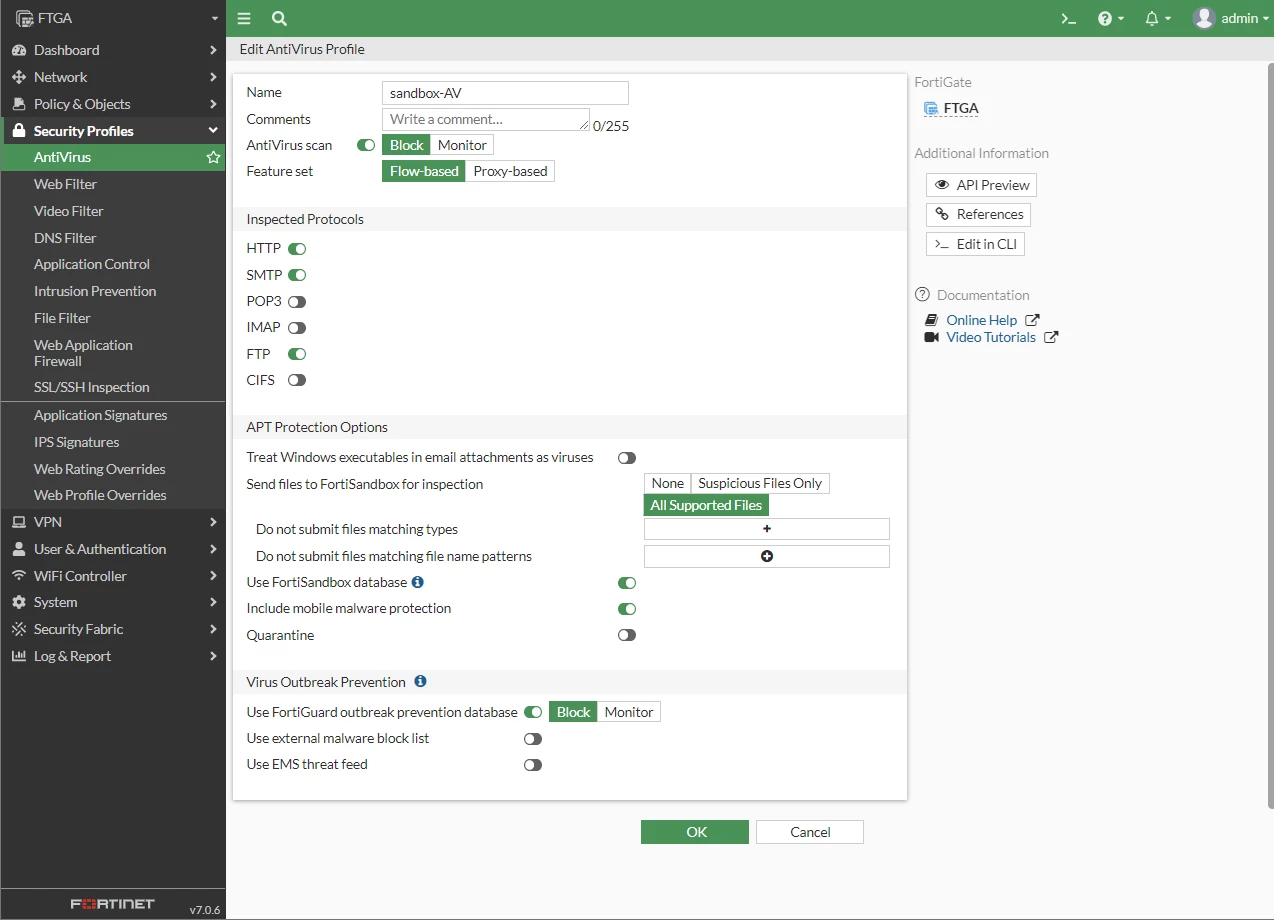
Task: Enable POP3 protocol inspection
Action: click(297, 301)
